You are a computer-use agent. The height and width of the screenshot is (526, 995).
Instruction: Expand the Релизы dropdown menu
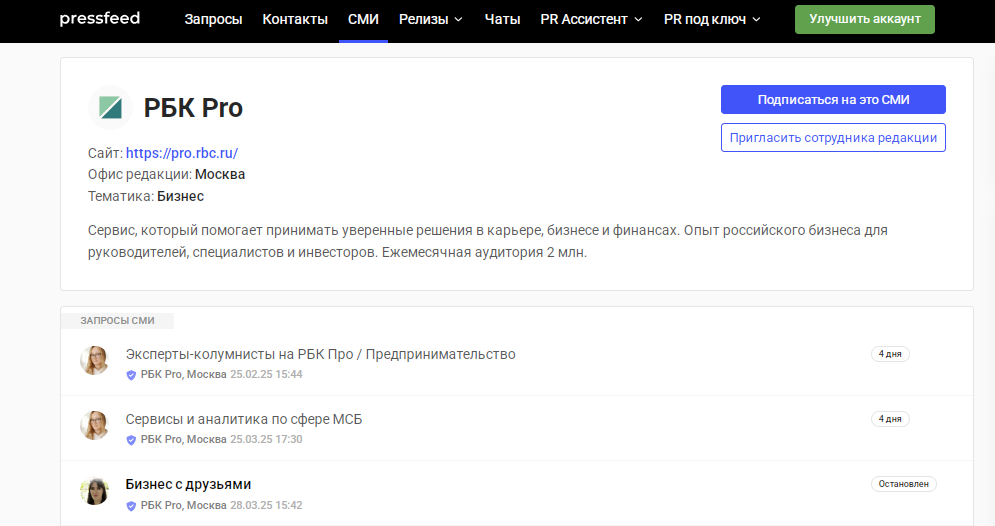[431, 20]
